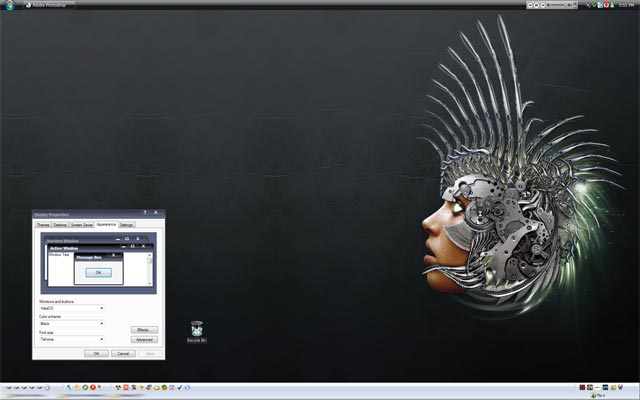Switch to the Adobe Photoshop taskbar button

tap(49, 5)
